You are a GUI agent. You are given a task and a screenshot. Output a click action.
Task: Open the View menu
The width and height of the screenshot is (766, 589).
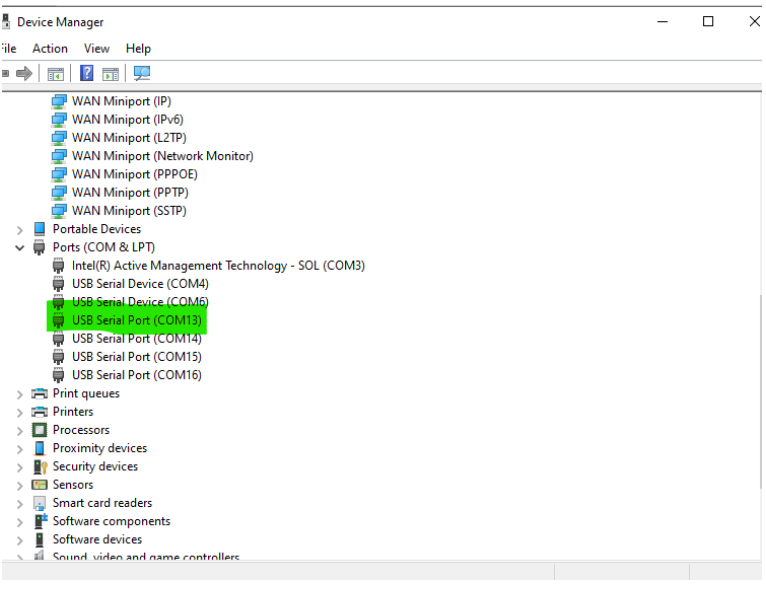coord(96,48)
